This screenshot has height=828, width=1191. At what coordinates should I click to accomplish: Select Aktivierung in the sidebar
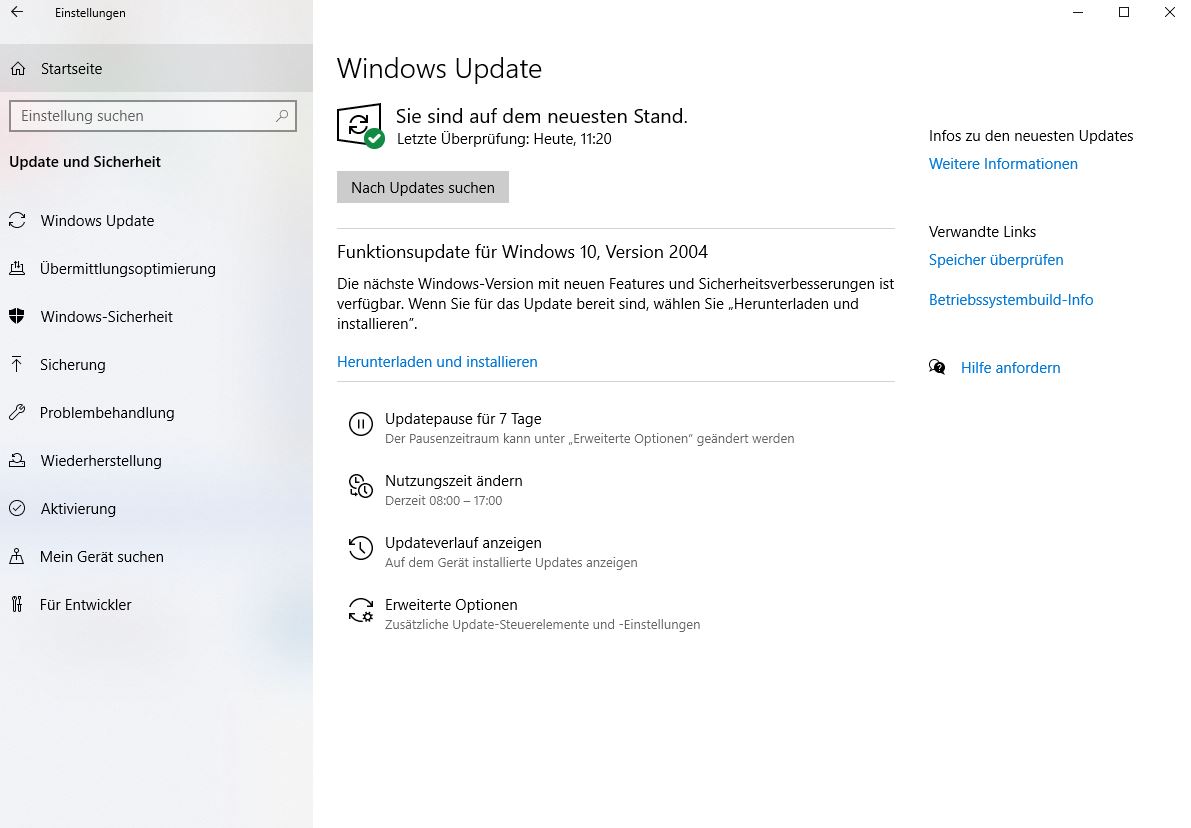pos(156,508)
